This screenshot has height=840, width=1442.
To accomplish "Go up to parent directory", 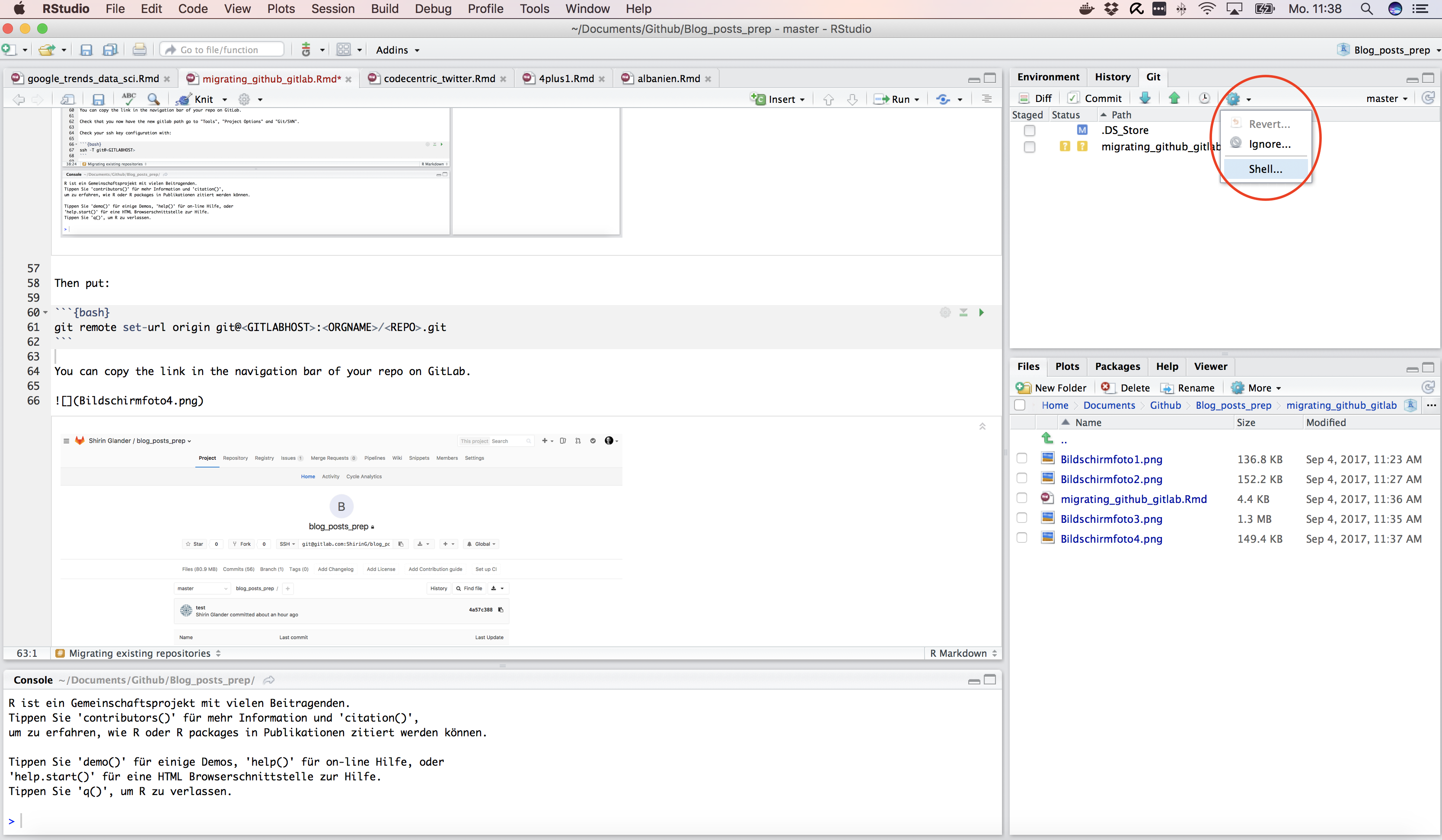I will point(1048,439).
